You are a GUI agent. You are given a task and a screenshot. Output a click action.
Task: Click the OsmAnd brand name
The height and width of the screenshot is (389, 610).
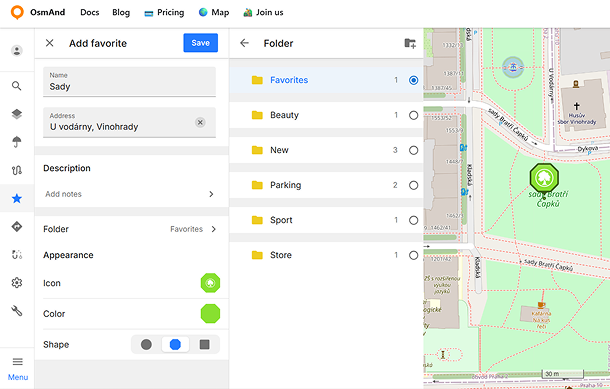[x=47, y=12]
